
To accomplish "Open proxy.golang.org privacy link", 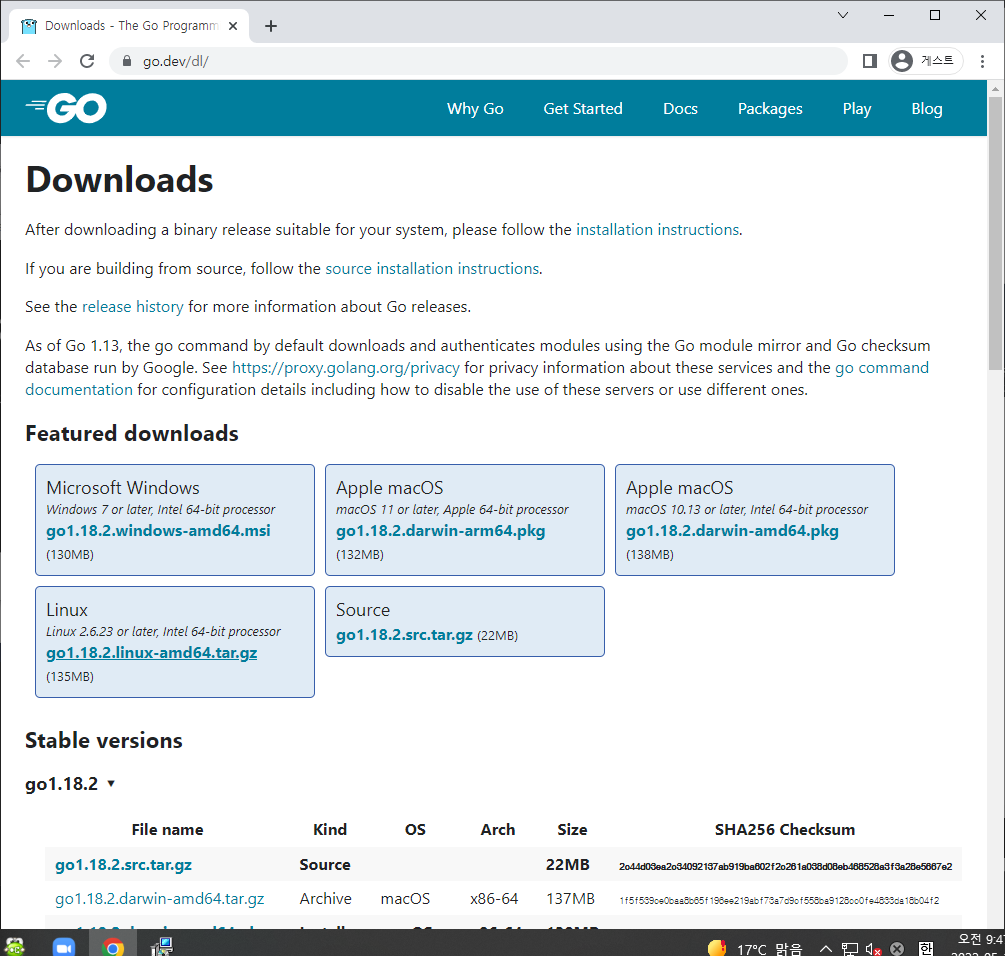I will pyautogui.click(x=345, y=368).
